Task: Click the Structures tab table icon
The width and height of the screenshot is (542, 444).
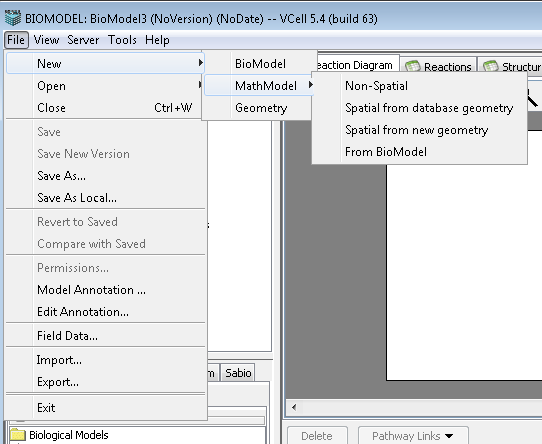Action: click(490, 66)
